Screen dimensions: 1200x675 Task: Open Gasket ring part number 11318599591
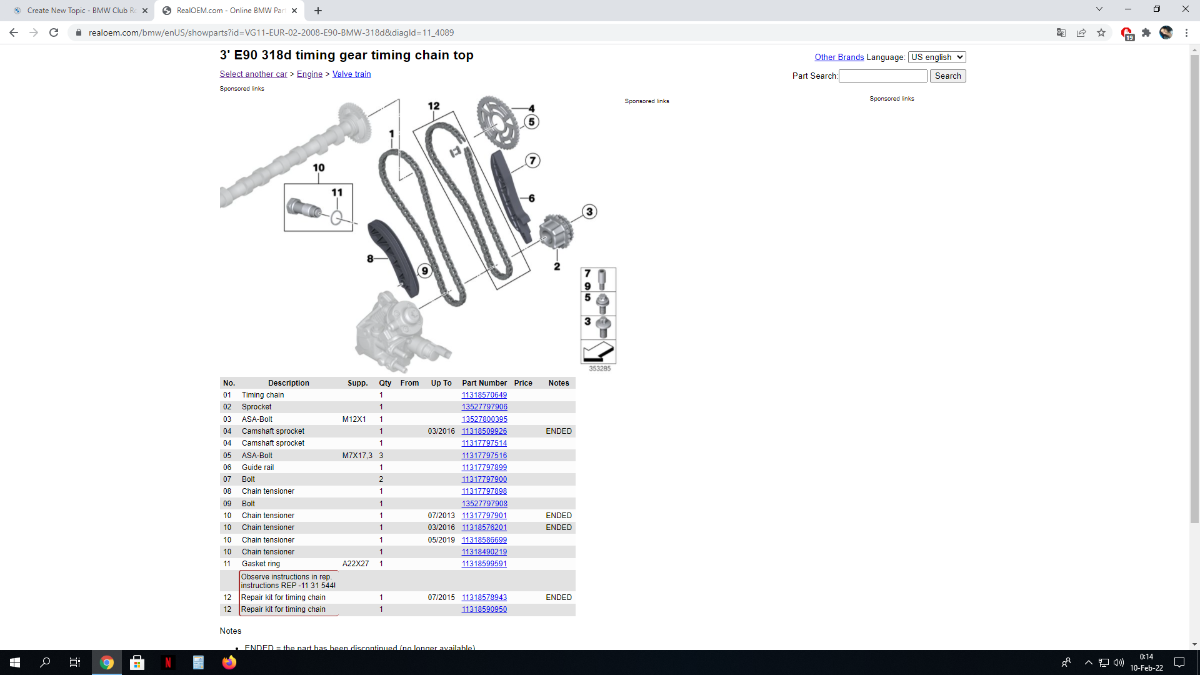click(484, 563)
